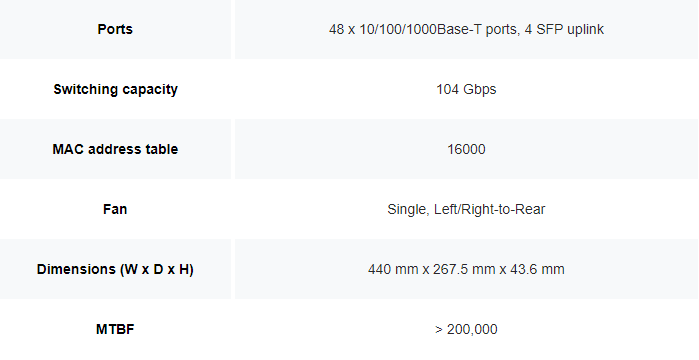This screenshot has width=699, height=360.
Task: Select the Single, Left/Right-to-Rear text
Action: 466,209
